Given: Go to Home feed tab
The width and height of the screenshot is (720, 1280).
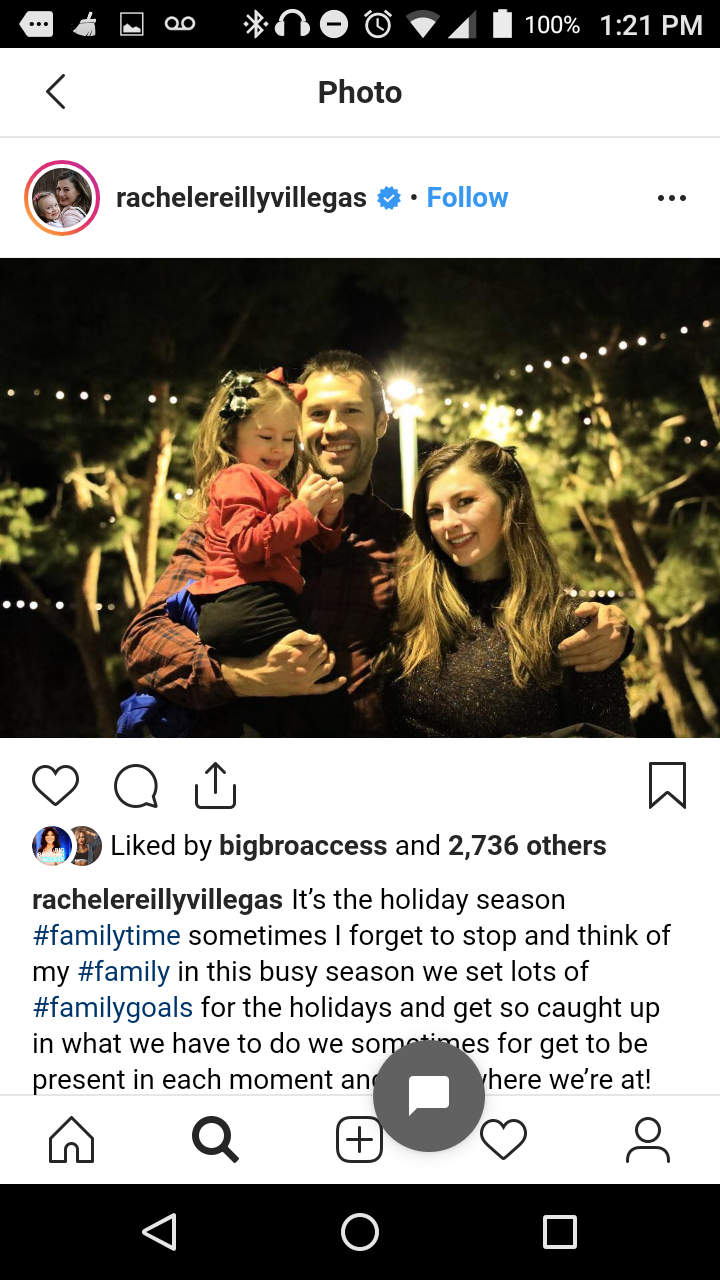Looking at the screenshot, I should pyautogui.click(x=71, y=1140).
